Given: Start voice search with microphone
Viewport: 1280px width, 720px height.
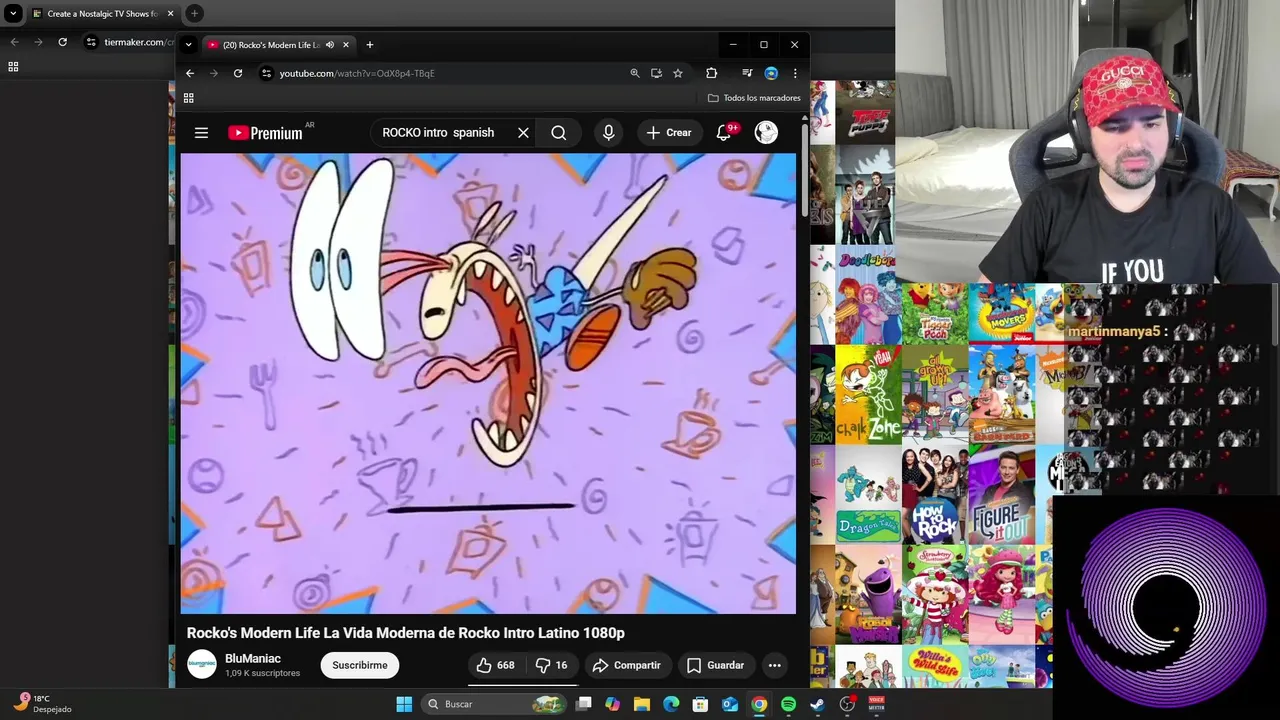Looking at the screenshot, I should pos(608,132).
